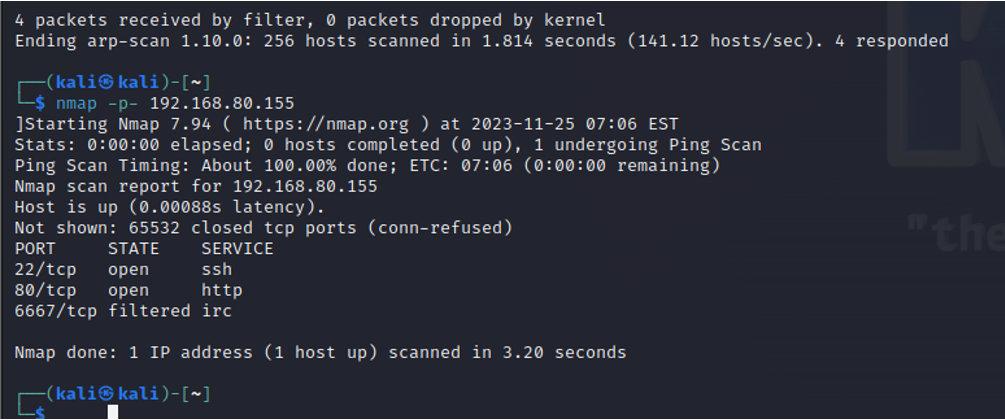
Task: Click the 80/tcp port entry
Action: click(x=45, y=290)
